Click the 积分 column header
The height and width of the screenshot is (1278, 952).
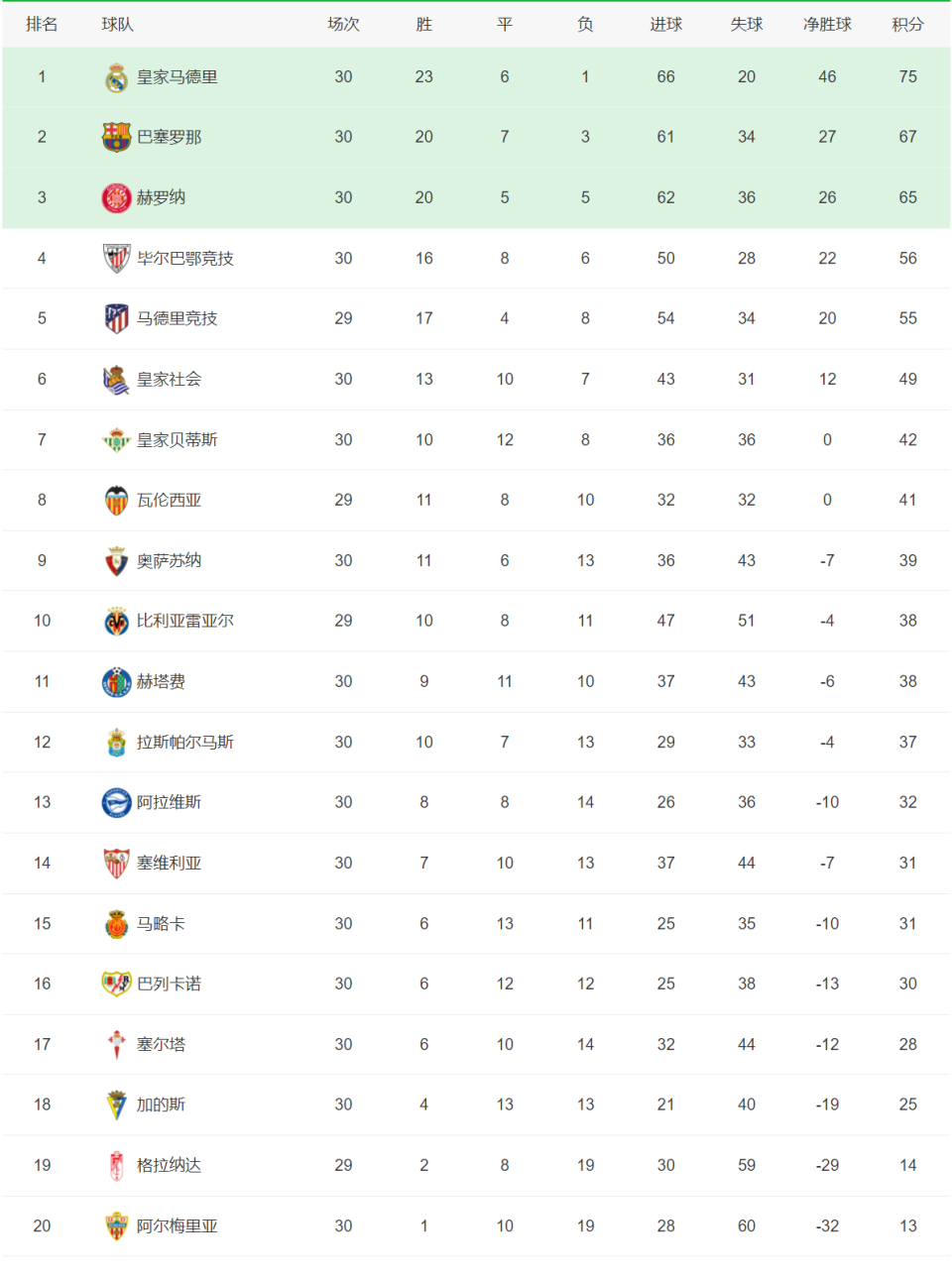907,24
